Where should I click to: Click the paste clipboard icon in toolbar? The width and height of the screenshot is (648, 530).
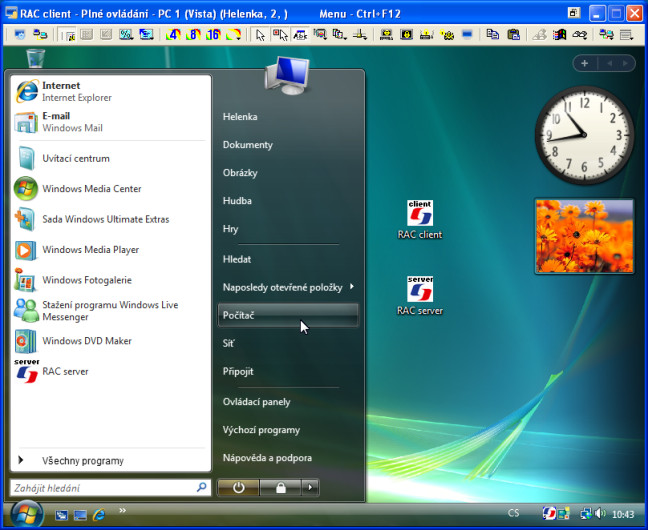513,35
